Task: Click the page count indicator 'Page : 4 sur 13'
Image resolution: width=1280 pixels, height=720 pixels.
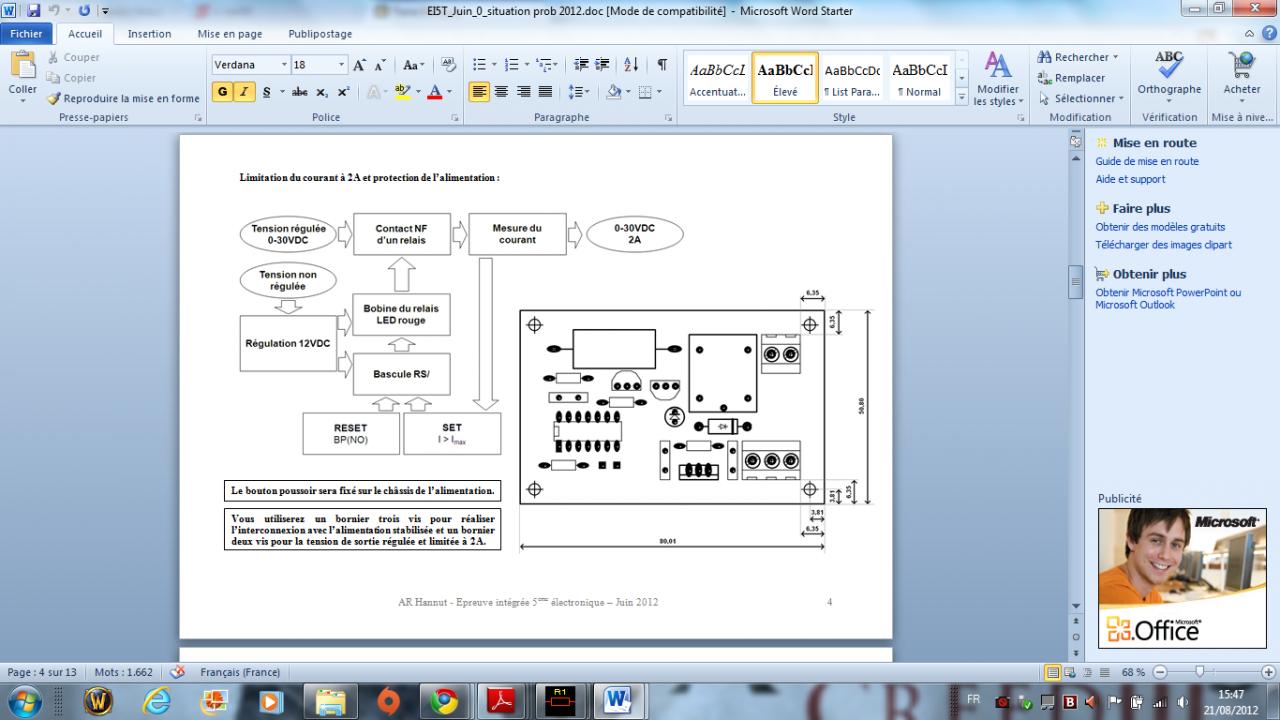Action: pyautogui.click(x=42, y=672)
